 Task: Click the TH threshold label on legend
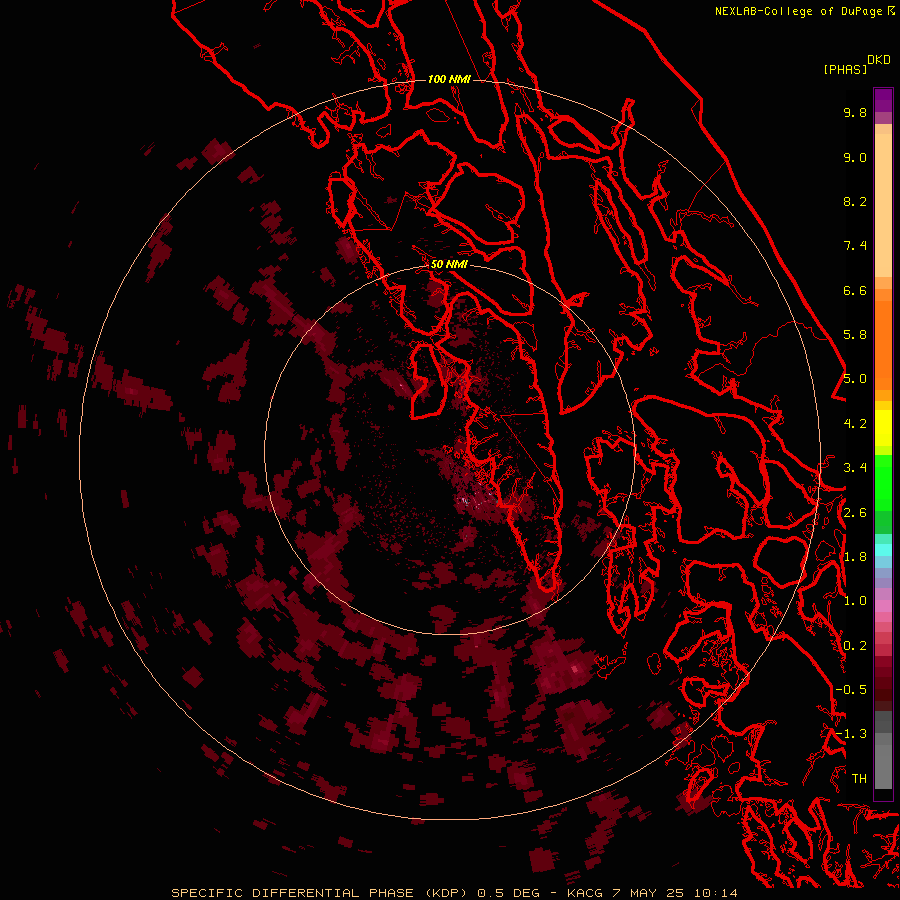(x=859, y=779)
